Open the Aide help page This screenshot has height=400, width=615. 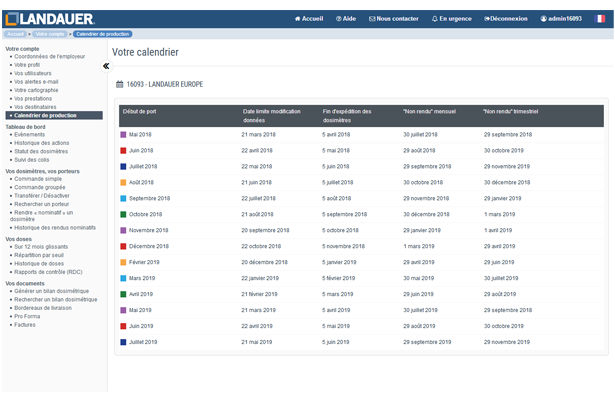coord(346,18)
